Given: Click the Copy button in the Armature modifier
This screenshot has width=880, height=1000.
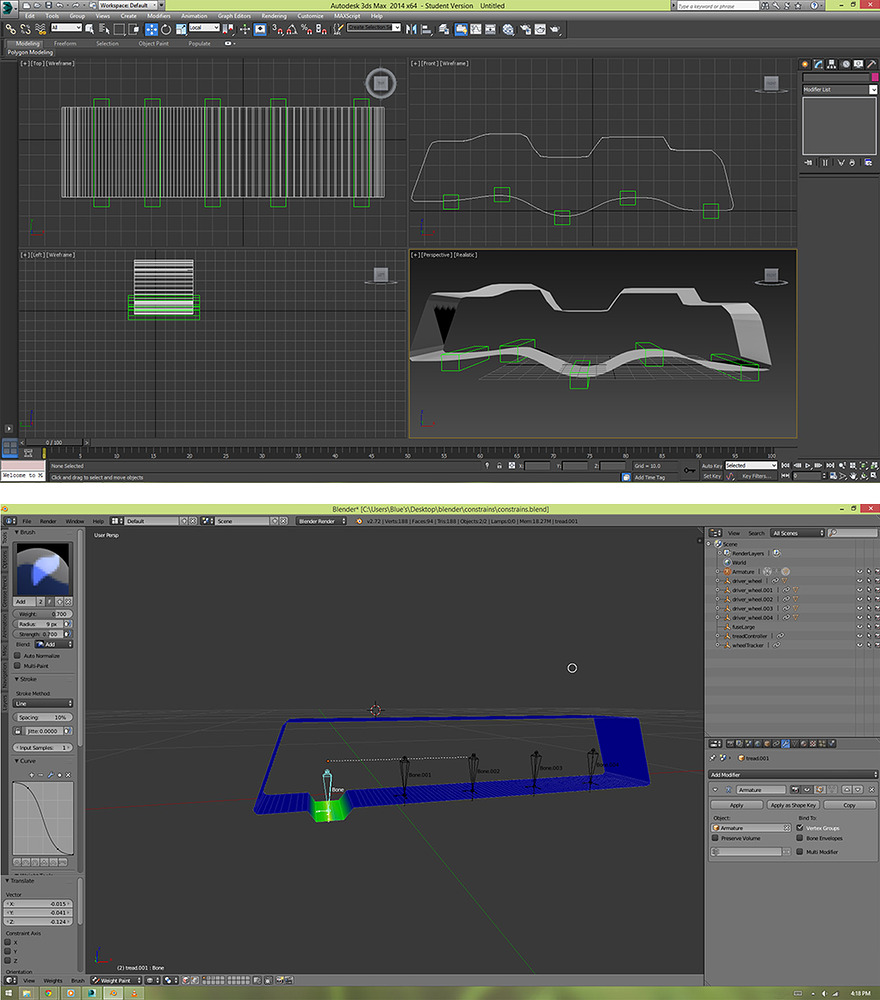Looking at the screenshot, I should [x=849, y=805].
